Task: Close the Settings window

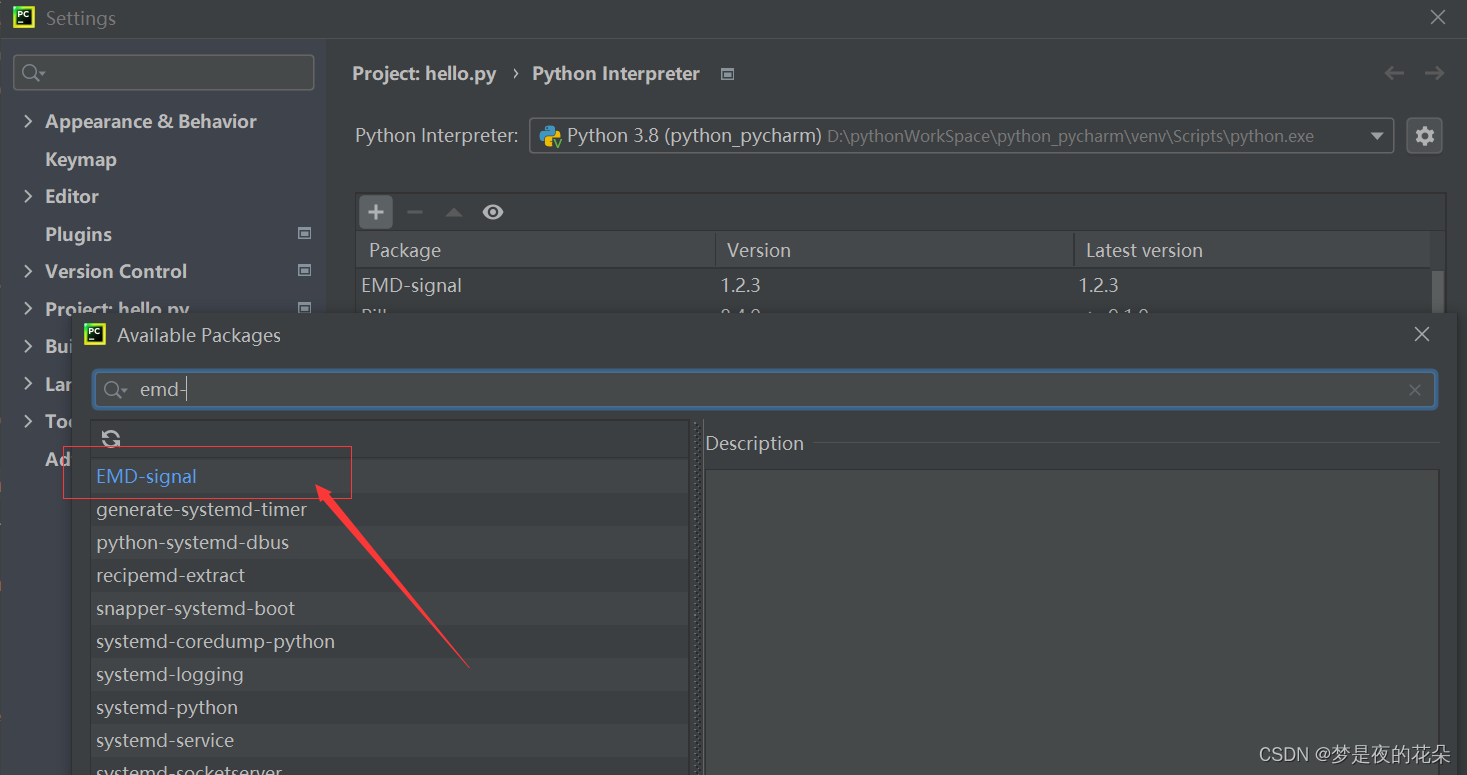Action: pyautogui.click(x=1438, y=17)
